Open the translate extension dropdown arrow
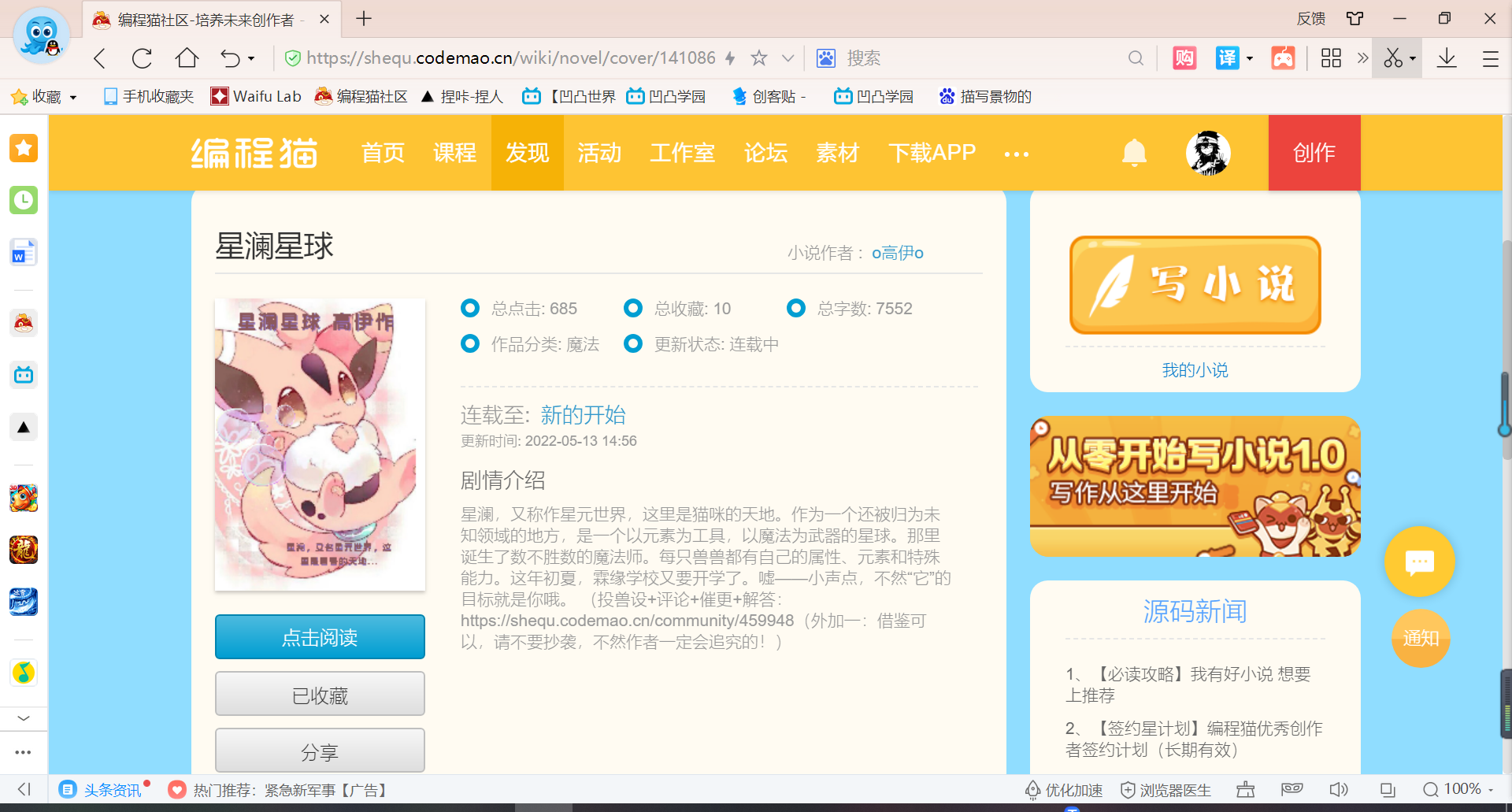 pos(1250,59)
